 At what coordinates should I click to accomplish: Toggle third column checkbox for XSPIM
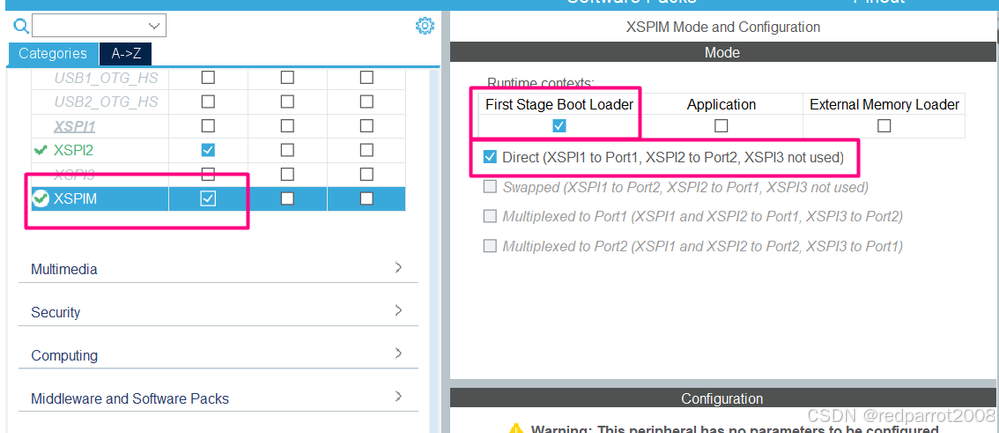point(366,199)
